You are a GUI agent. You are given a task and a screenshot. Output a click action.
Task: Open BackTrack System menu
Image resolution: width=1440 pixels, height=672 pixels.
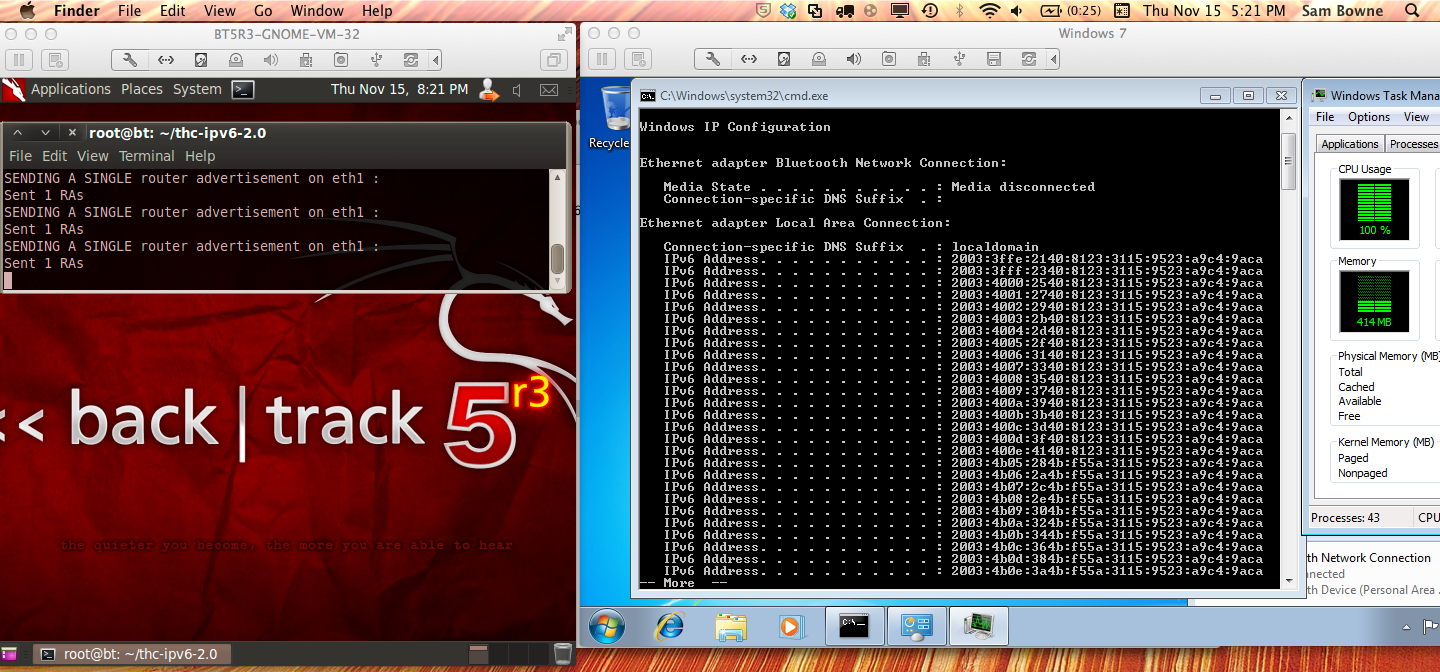pyautogui.click(x=197, y=89)
